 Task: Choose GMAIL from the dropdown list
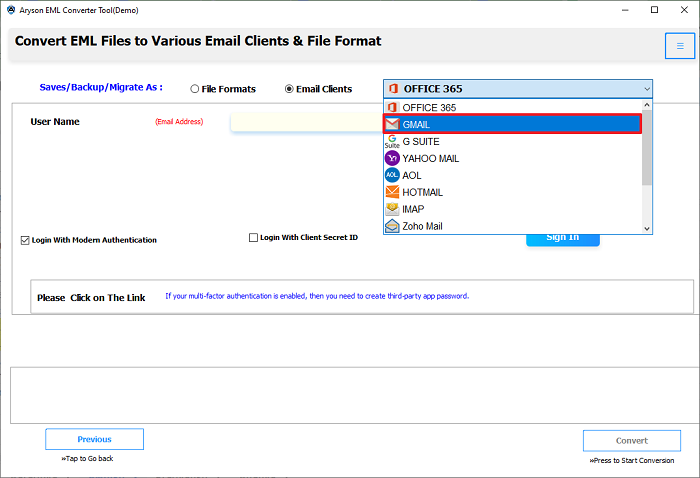512,124
